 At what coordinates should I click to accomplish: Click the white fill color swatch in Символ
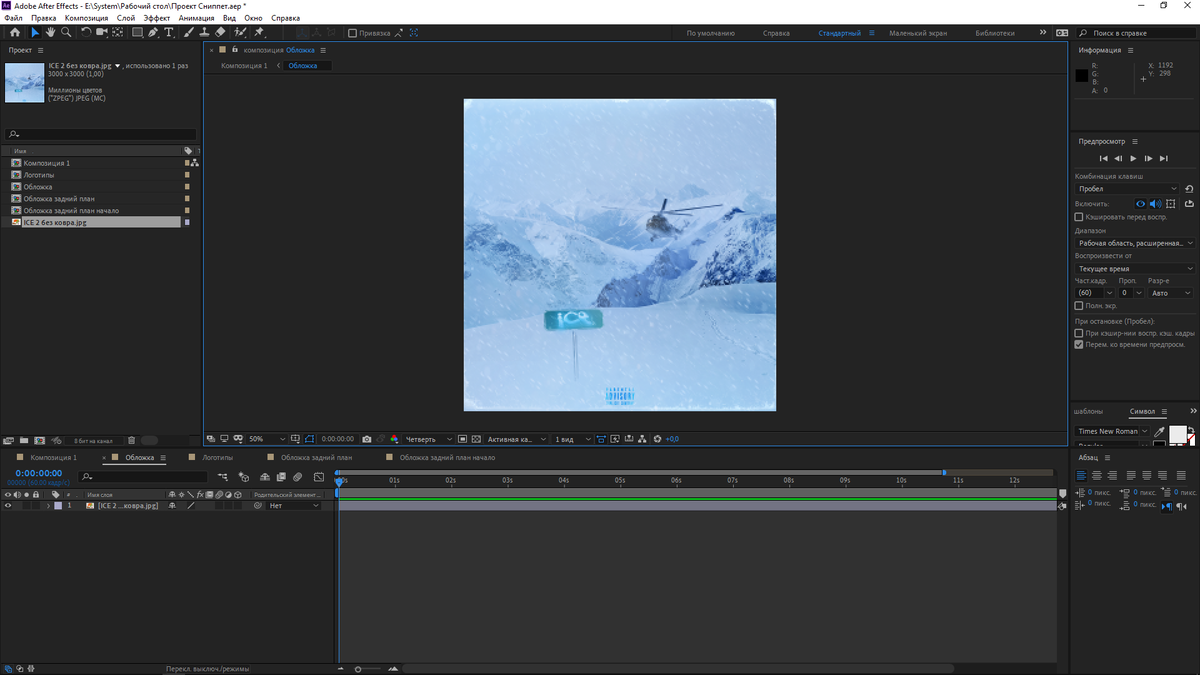tap(1178, 434)
